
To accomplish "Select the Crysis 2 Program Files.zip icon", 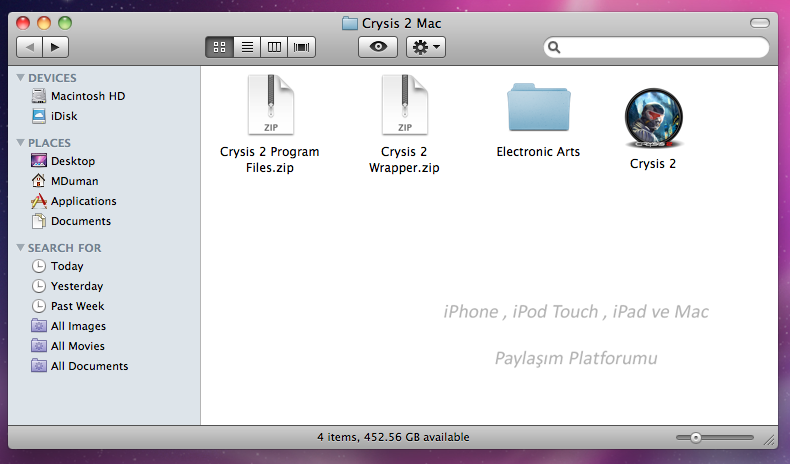I will pos(271,105).
